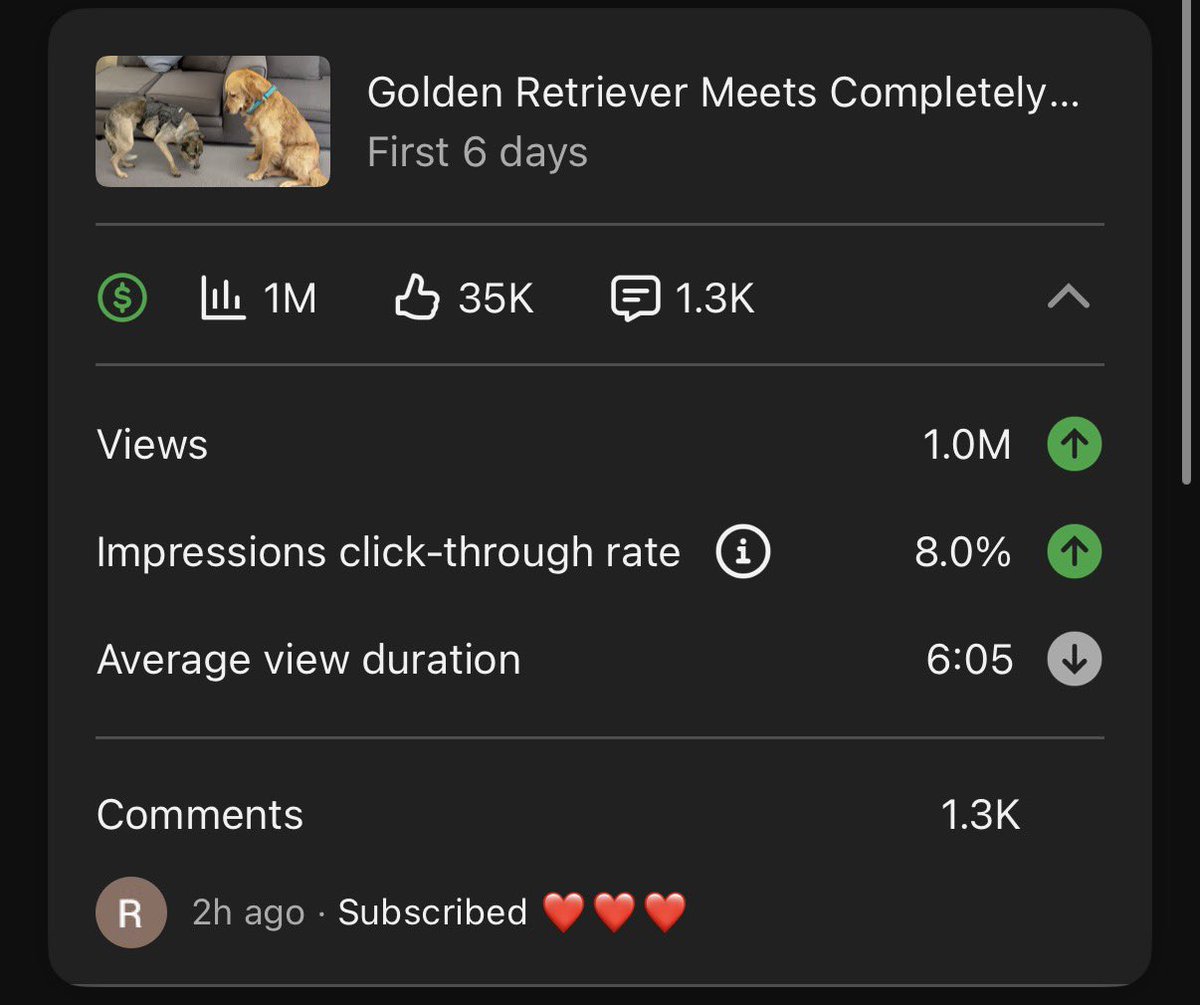Click the thumbs-up likes icon

tap(418, 298)
